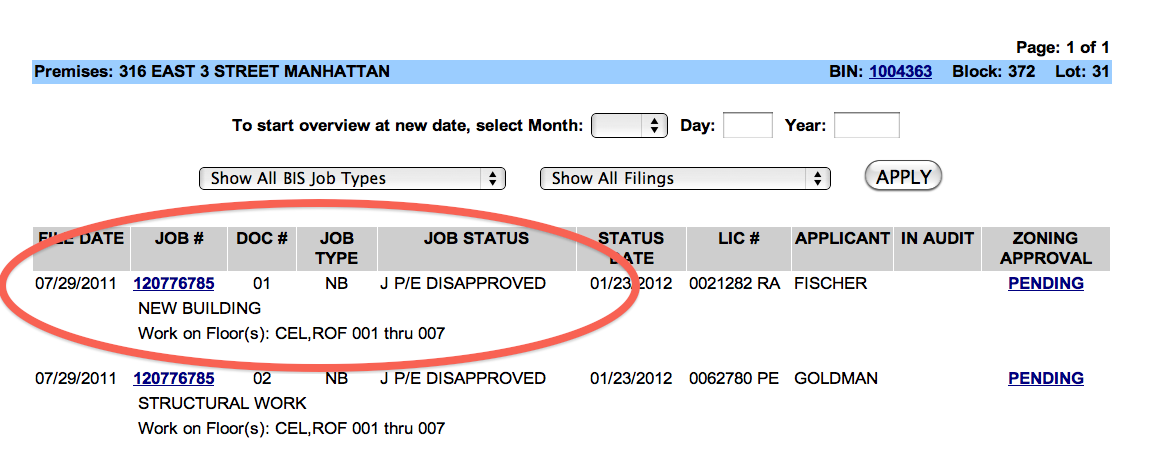Expand the Show All Filings dropdown
The height and width of the screenshot is (458, 1159).
[685, 179]
